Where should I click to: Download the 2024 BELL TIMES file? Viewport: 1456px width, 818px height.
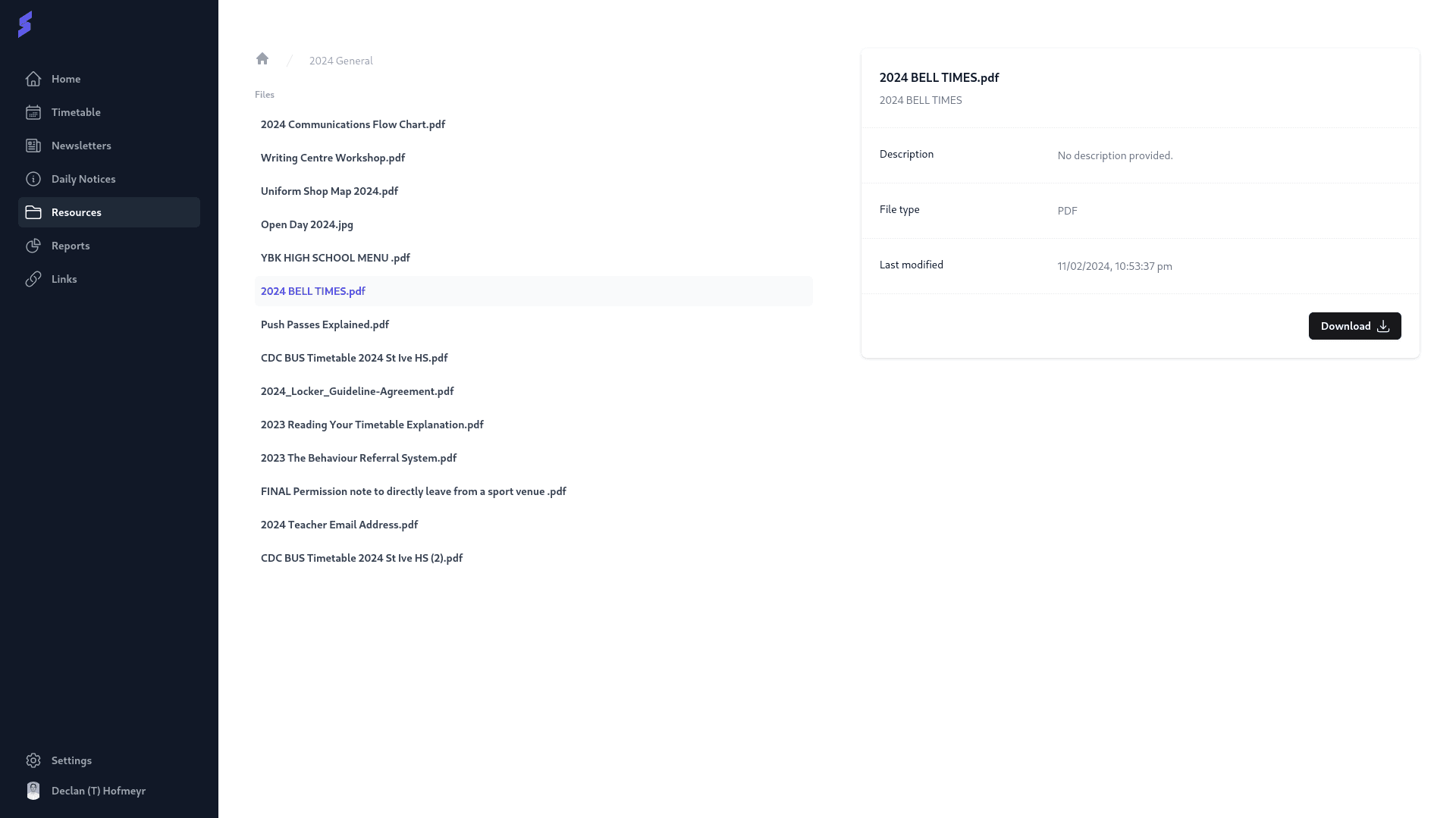pos(1354,326)
